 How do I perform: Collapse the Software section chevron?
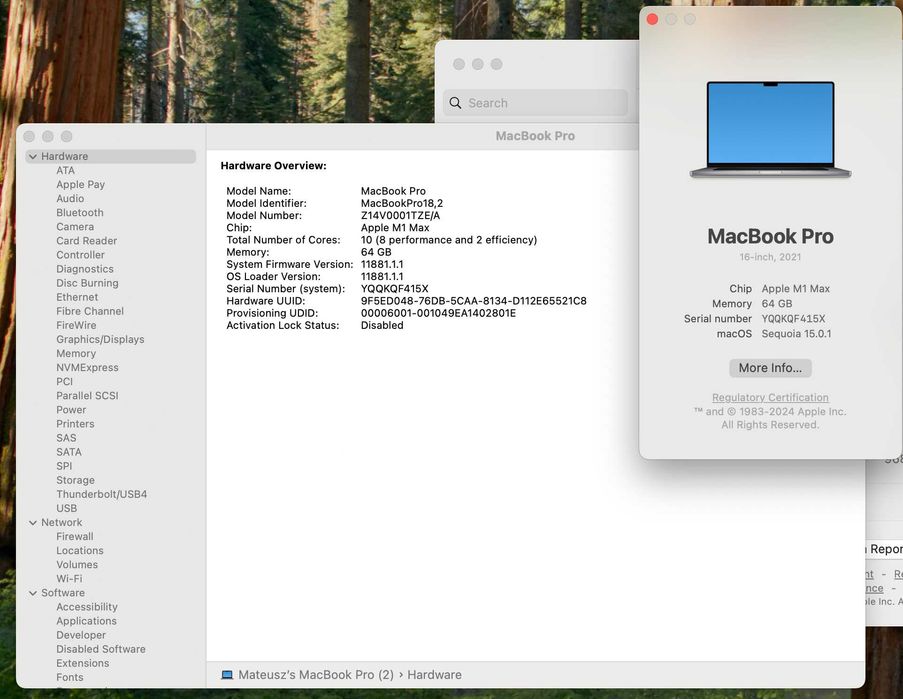click(33, 593)
